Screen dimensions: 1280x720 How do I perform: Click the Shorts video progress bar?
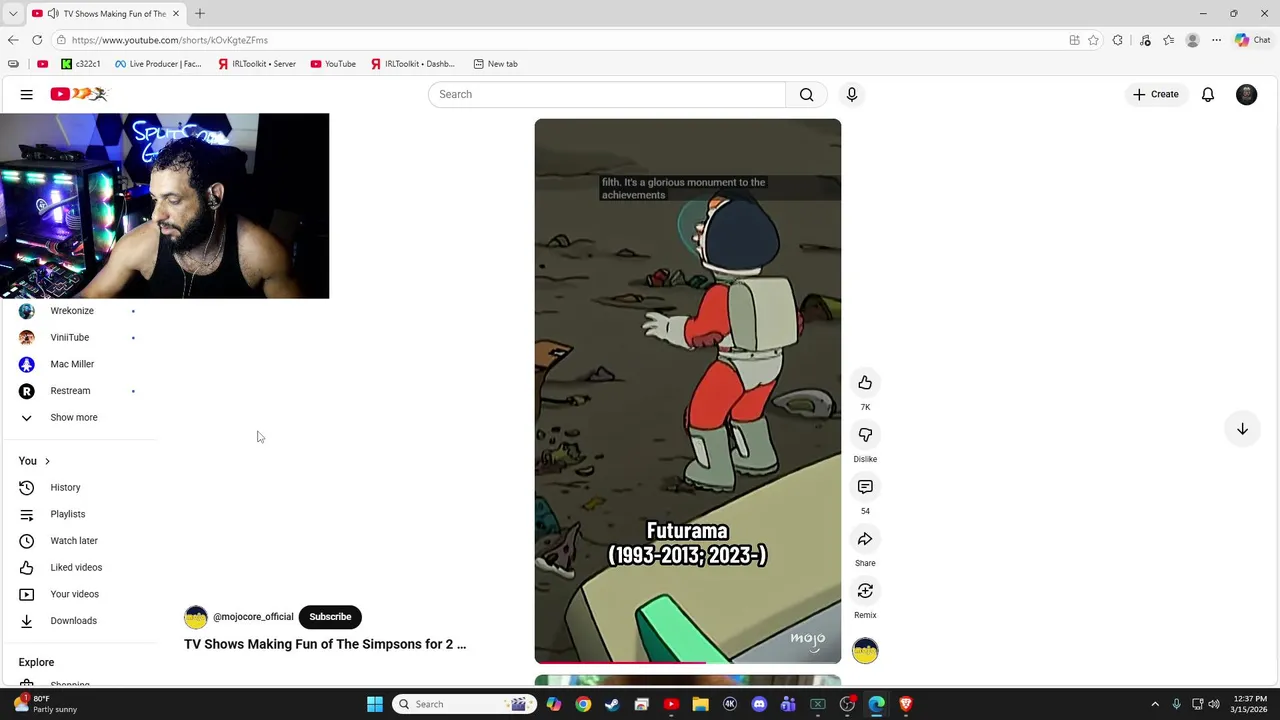point(688,662)
